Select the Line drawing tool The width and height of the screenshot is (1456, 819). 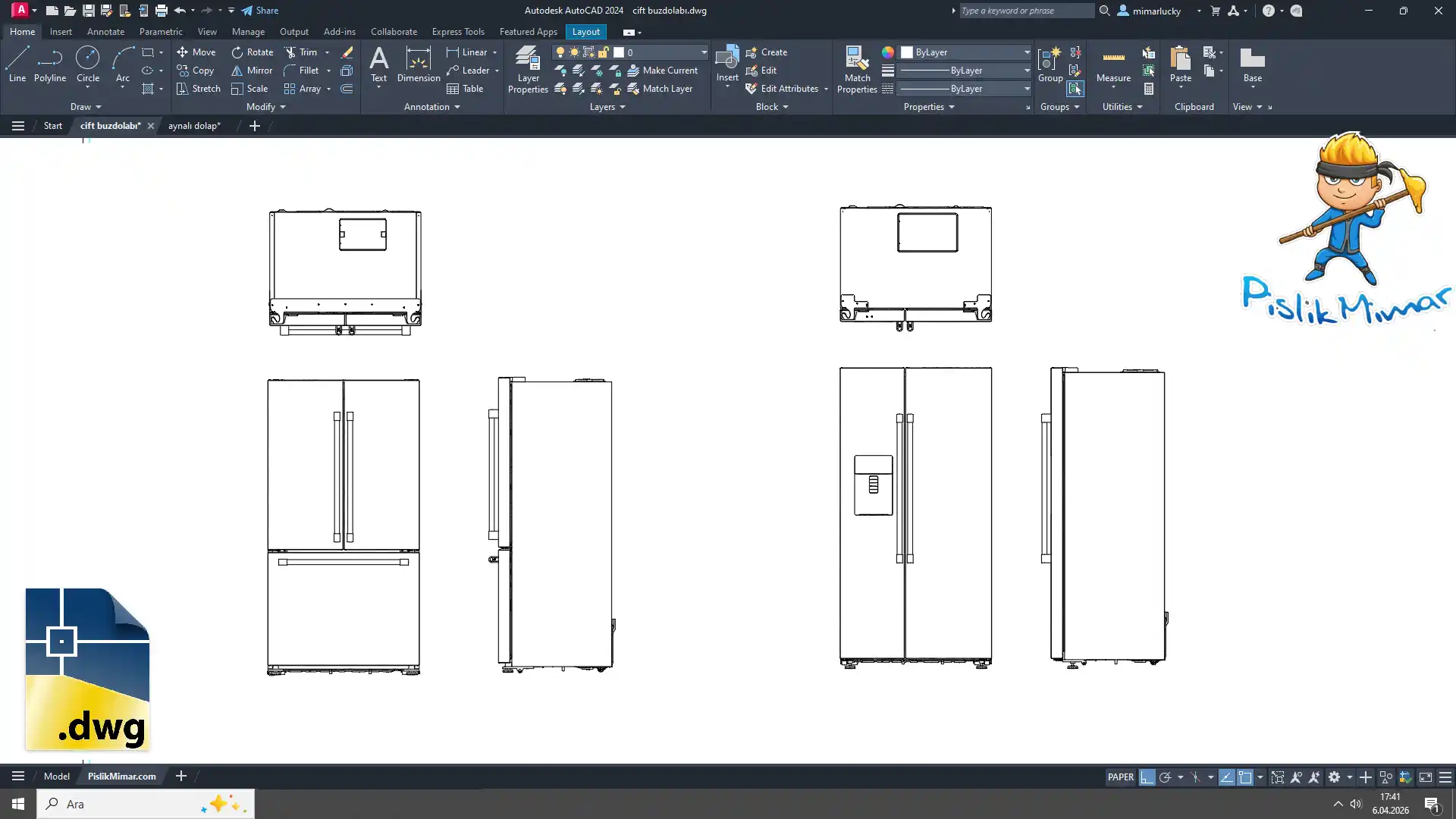[17, 64]
